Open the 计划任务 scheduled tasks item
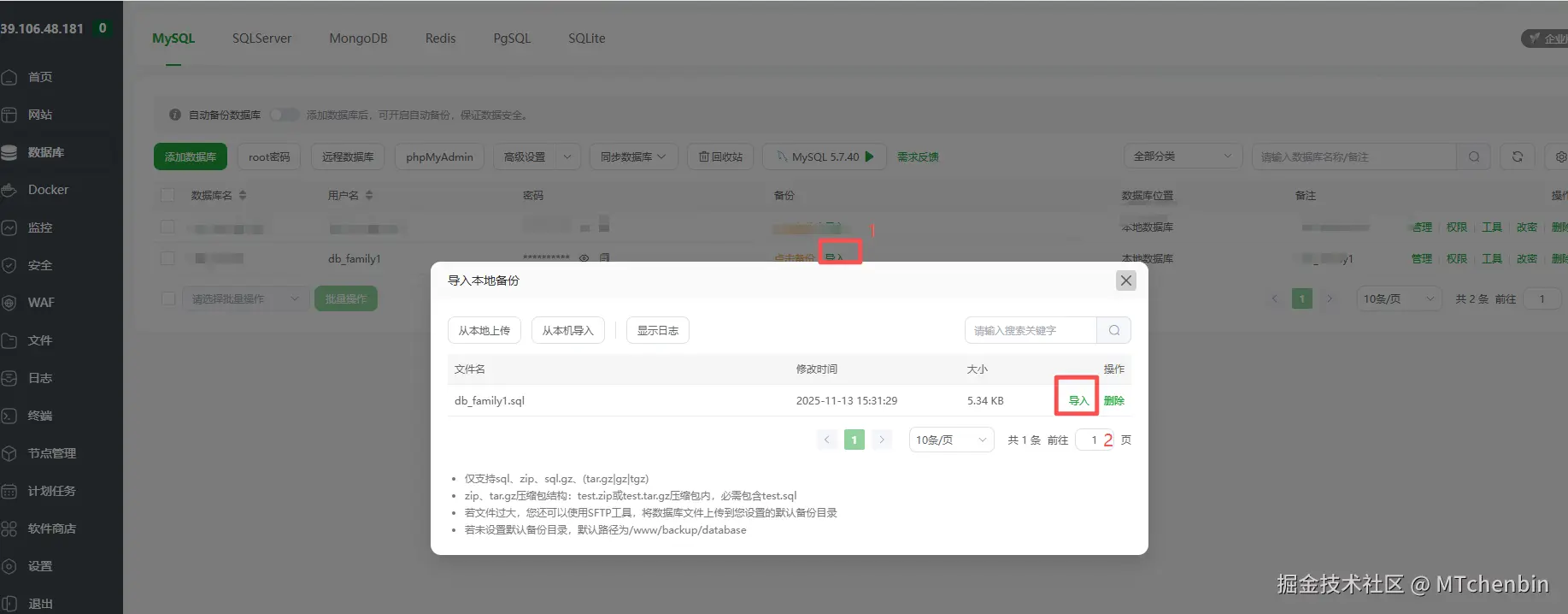 click(x=52, y=491)
